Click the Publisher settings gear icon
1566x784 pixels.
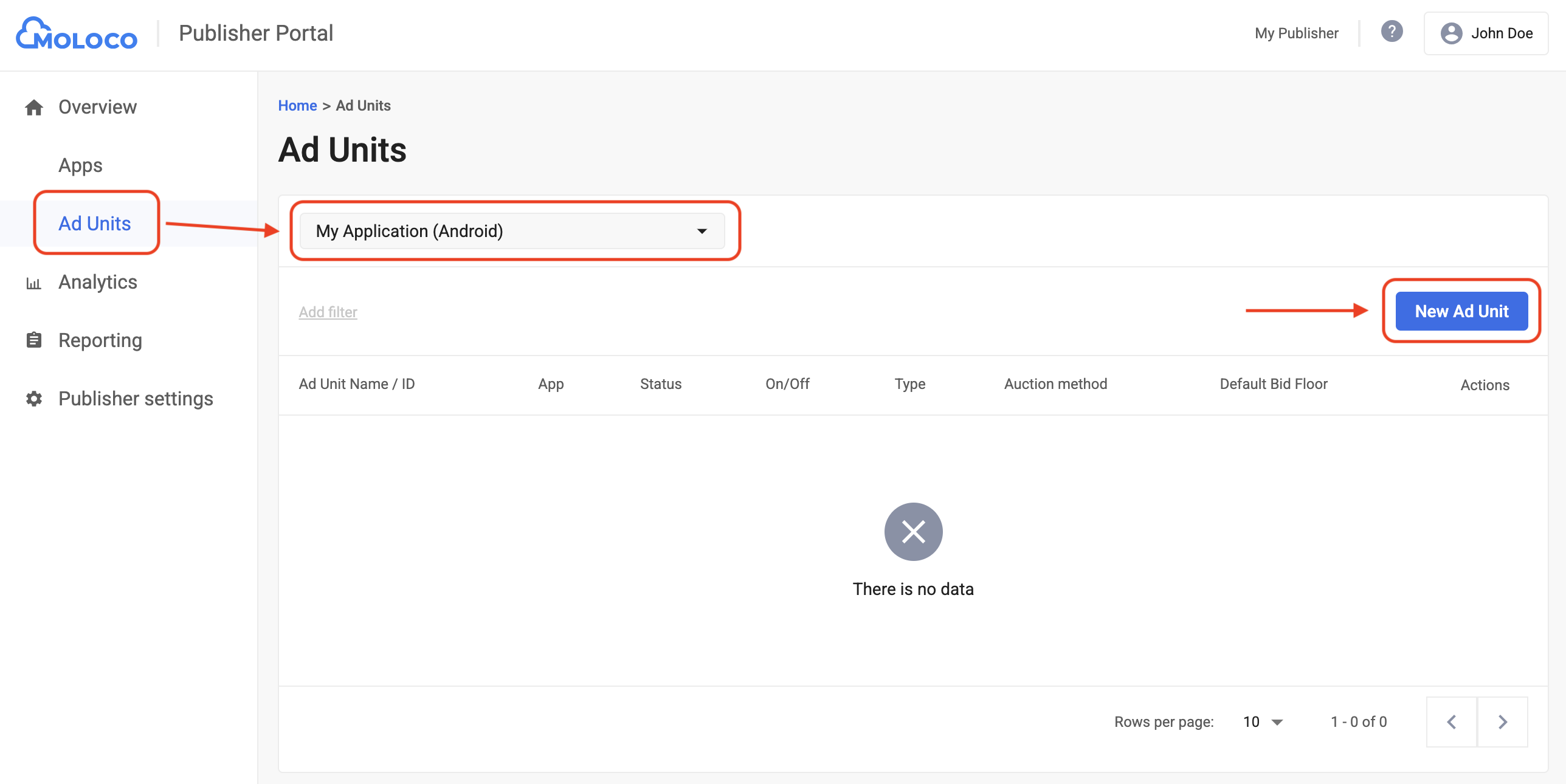point(34,399)
